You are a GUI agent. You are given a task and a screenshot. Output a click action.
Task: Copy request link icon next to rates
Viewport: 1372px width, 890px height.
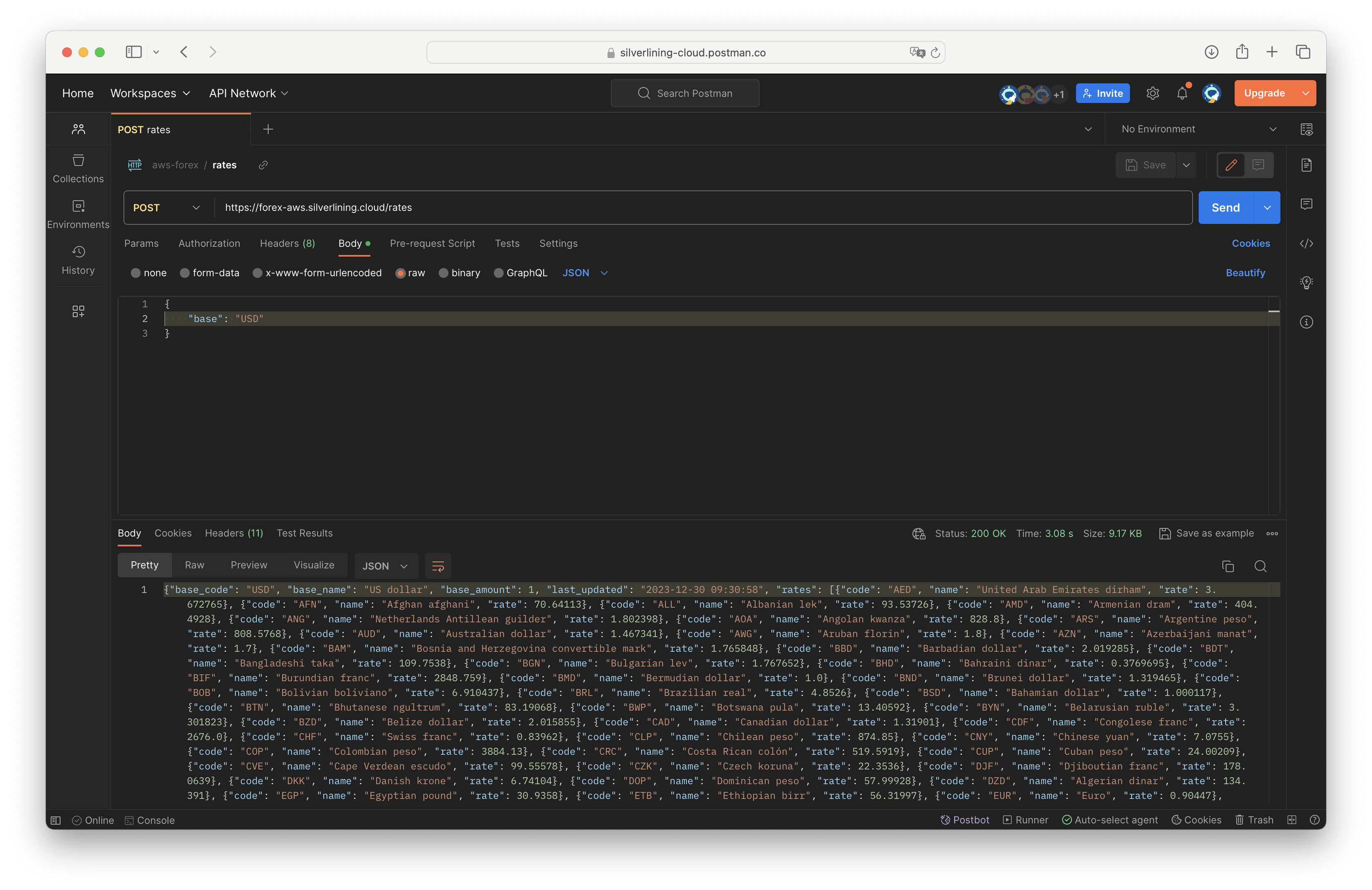(x=263, y=165)
